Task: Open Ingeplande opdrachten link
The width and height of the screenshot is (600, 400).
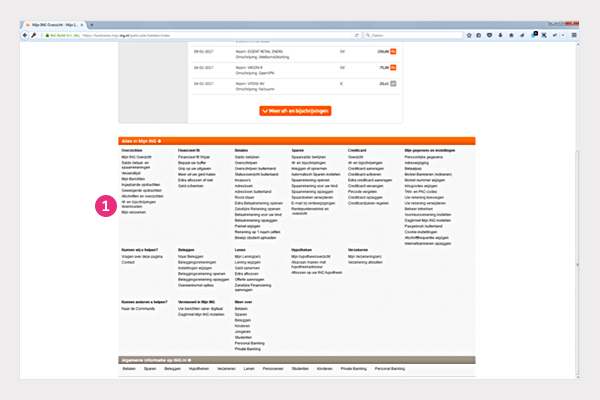Action: click(140, 184)
